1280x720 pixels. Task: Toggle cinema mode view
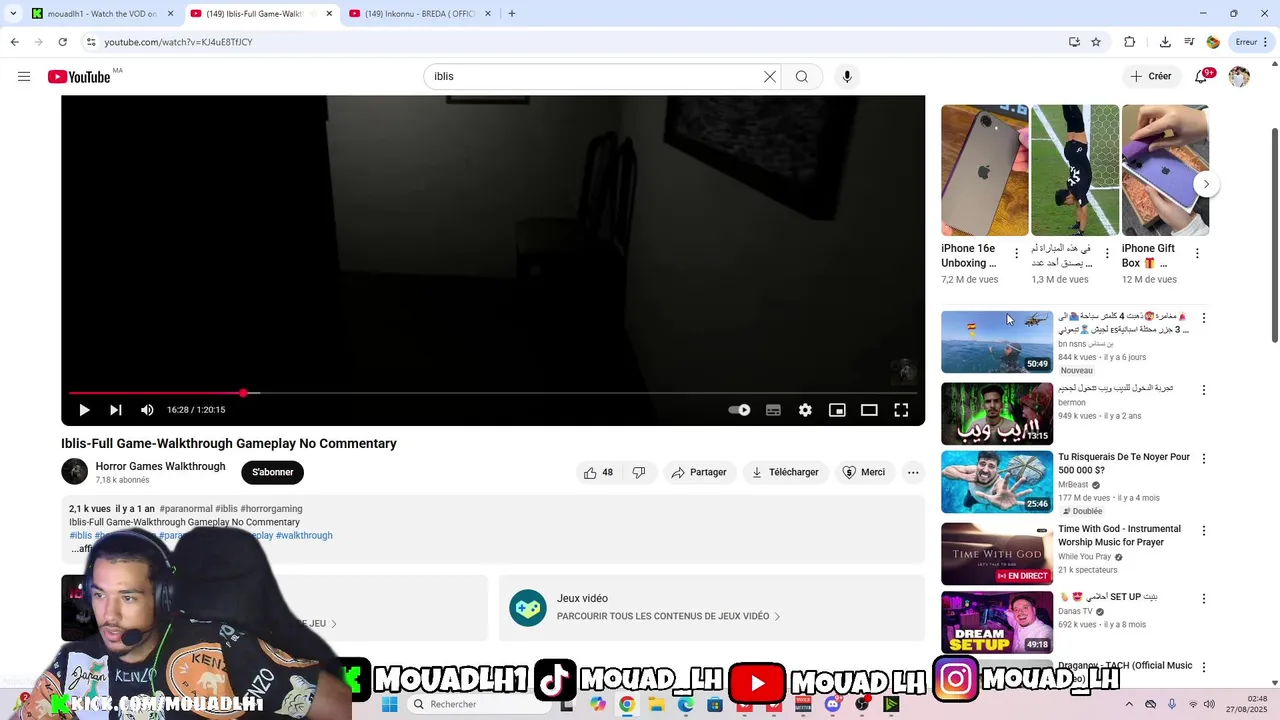point(869,410)
